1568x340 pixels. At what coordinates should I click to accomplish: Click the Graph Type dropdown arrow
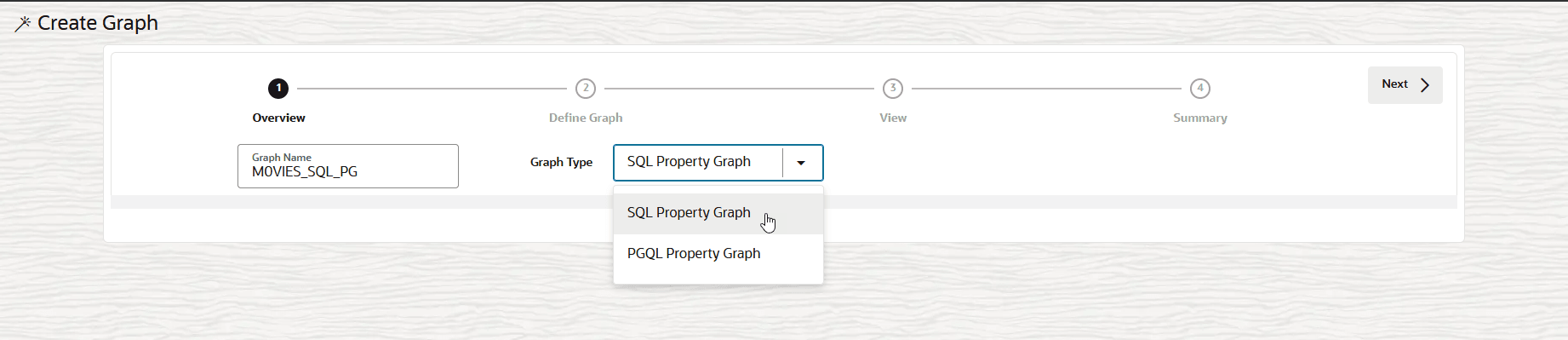click(801, 163)
